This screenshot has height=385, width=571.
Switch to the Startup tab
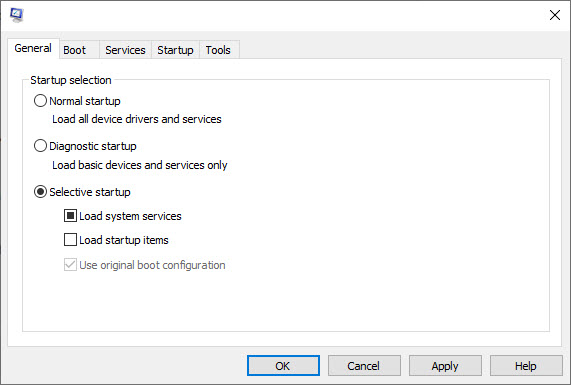pyautogui.click(x=175, y=50)
